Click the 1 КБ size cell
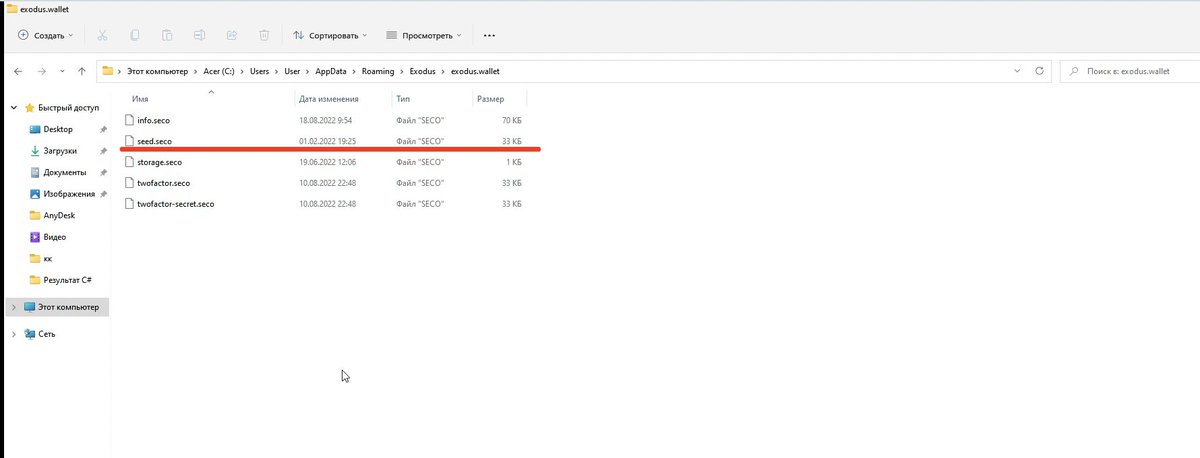 (513, 162)
